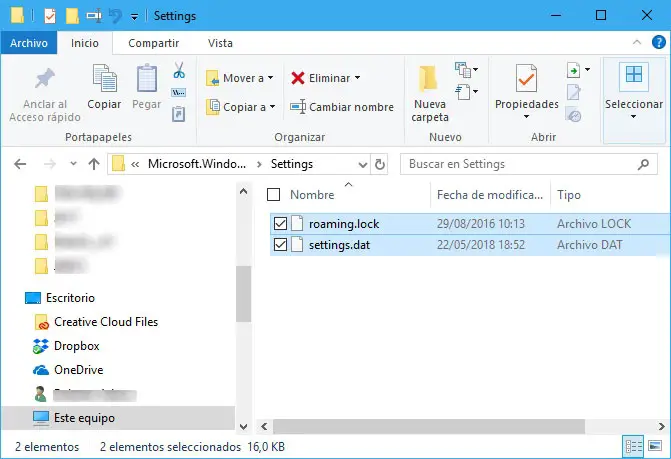Toggle the select all checkbox beside Nombre
The width and height of the screenshot is (671, 459).
(x=273, y=195)
